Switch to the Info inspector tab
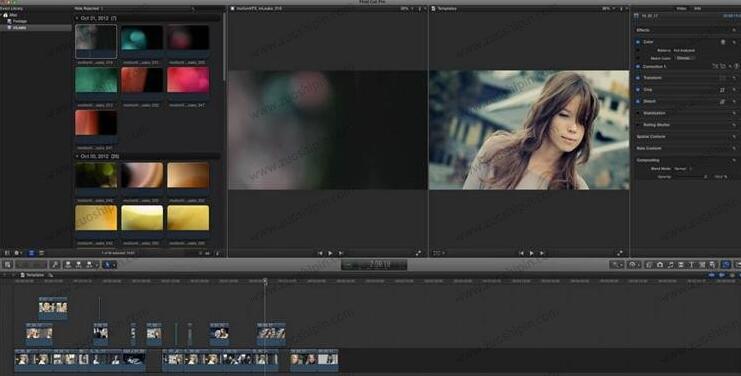Viewport: 741px width, 376px height. click(698, 9)
